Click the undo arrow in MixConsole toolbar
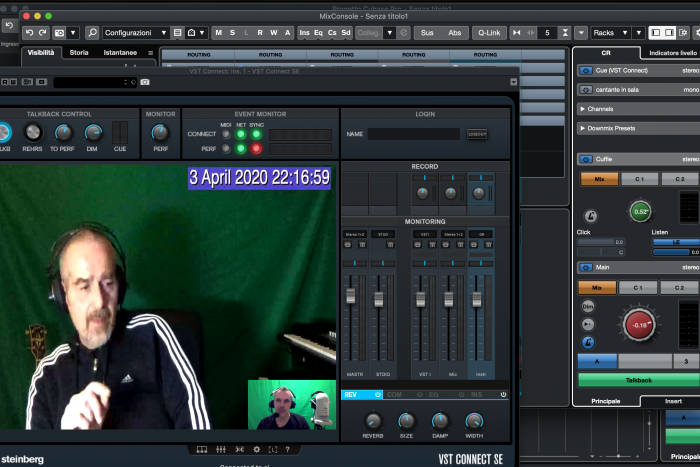 pos(30,33)
